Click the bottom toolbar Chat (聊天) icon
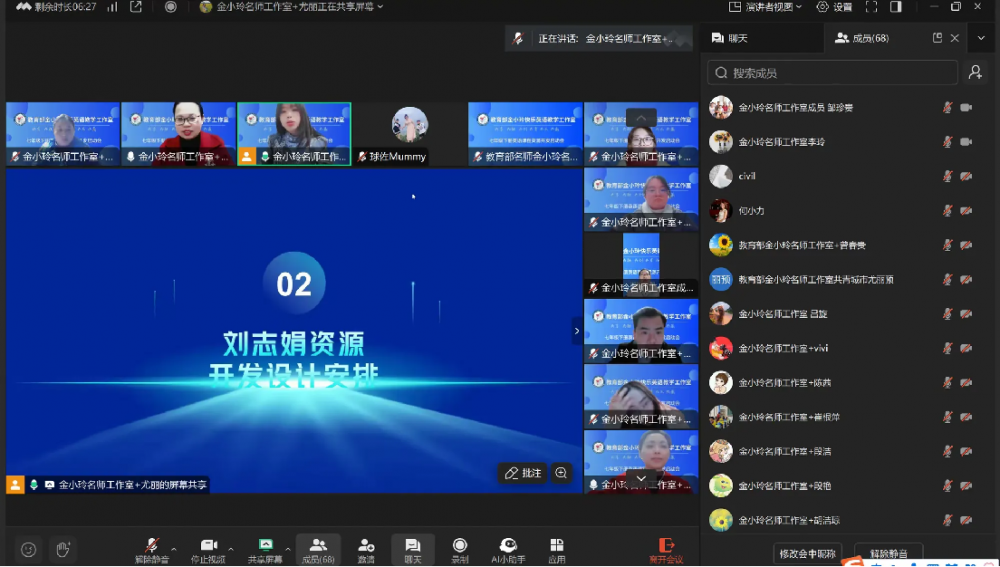Image resolution: width=1000 pixels, height=567 pixels. coord(413,550)
